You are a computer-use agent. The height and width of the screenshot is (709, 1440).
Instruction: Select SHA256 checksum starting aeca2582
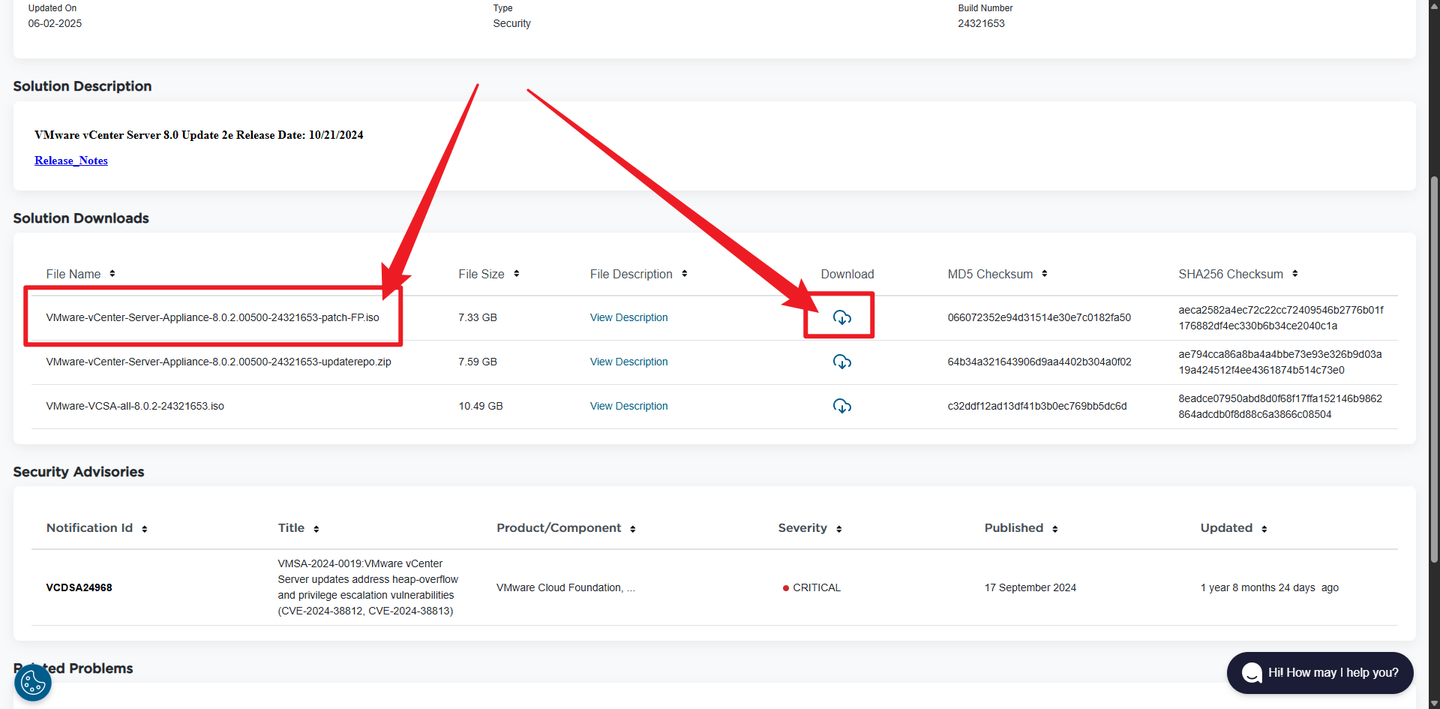(x=1281, y=318)
